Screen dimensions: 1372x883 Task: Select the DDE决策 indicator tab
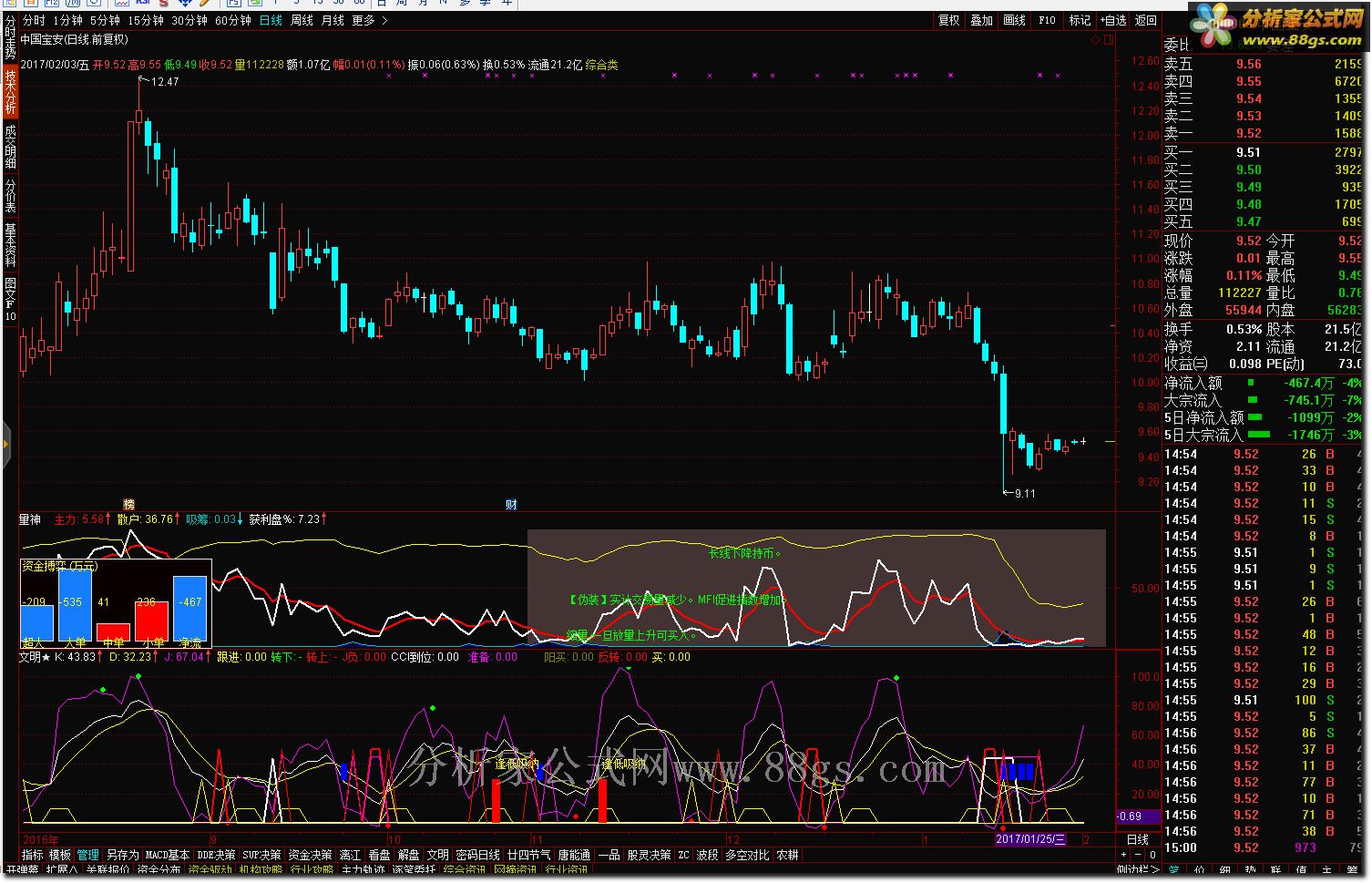pyautogui.click(x=216, y=855)
